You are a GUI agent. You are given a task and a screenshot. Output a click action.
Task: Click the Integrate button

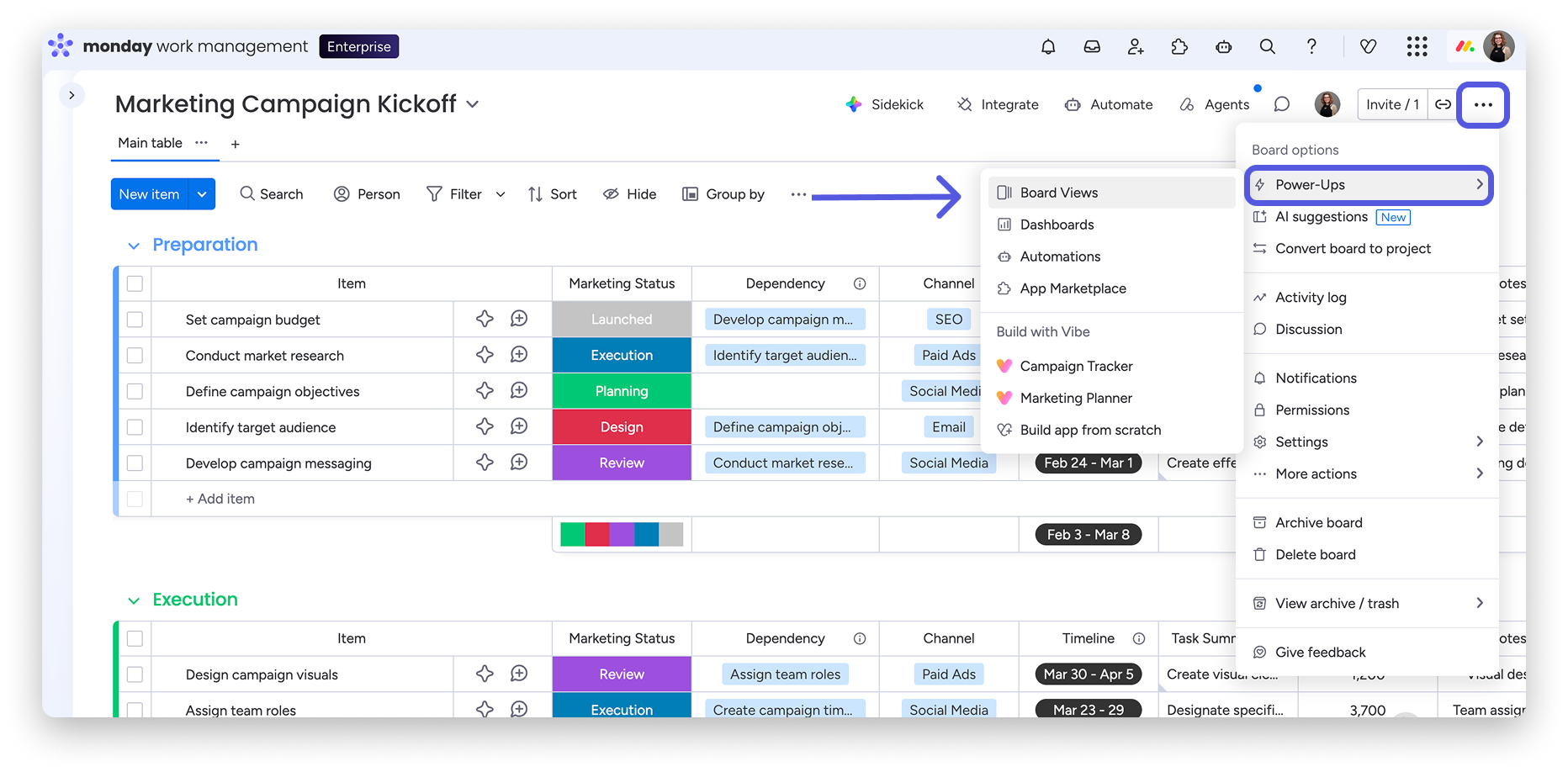click(x=998, y=104)
